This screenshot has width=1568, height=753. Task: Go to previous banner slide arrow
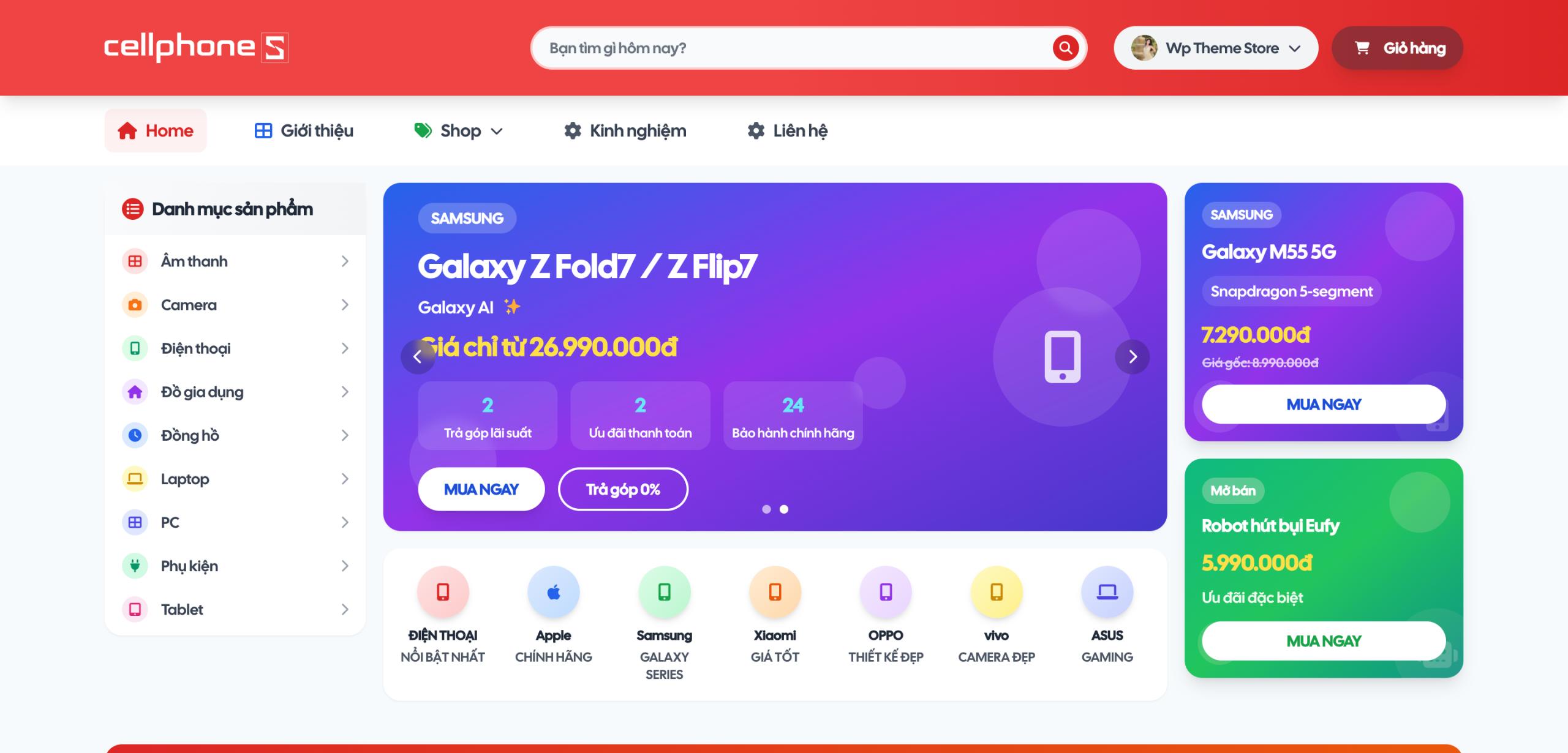point(418,356)
